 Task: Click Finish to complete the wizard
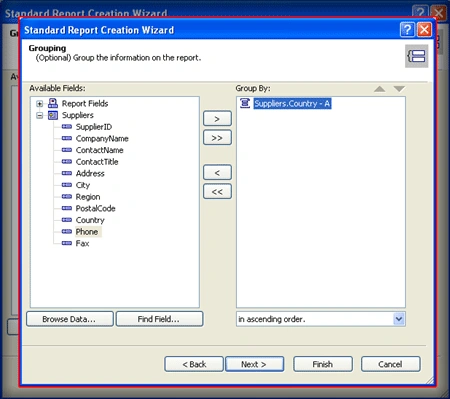(323, 364)
